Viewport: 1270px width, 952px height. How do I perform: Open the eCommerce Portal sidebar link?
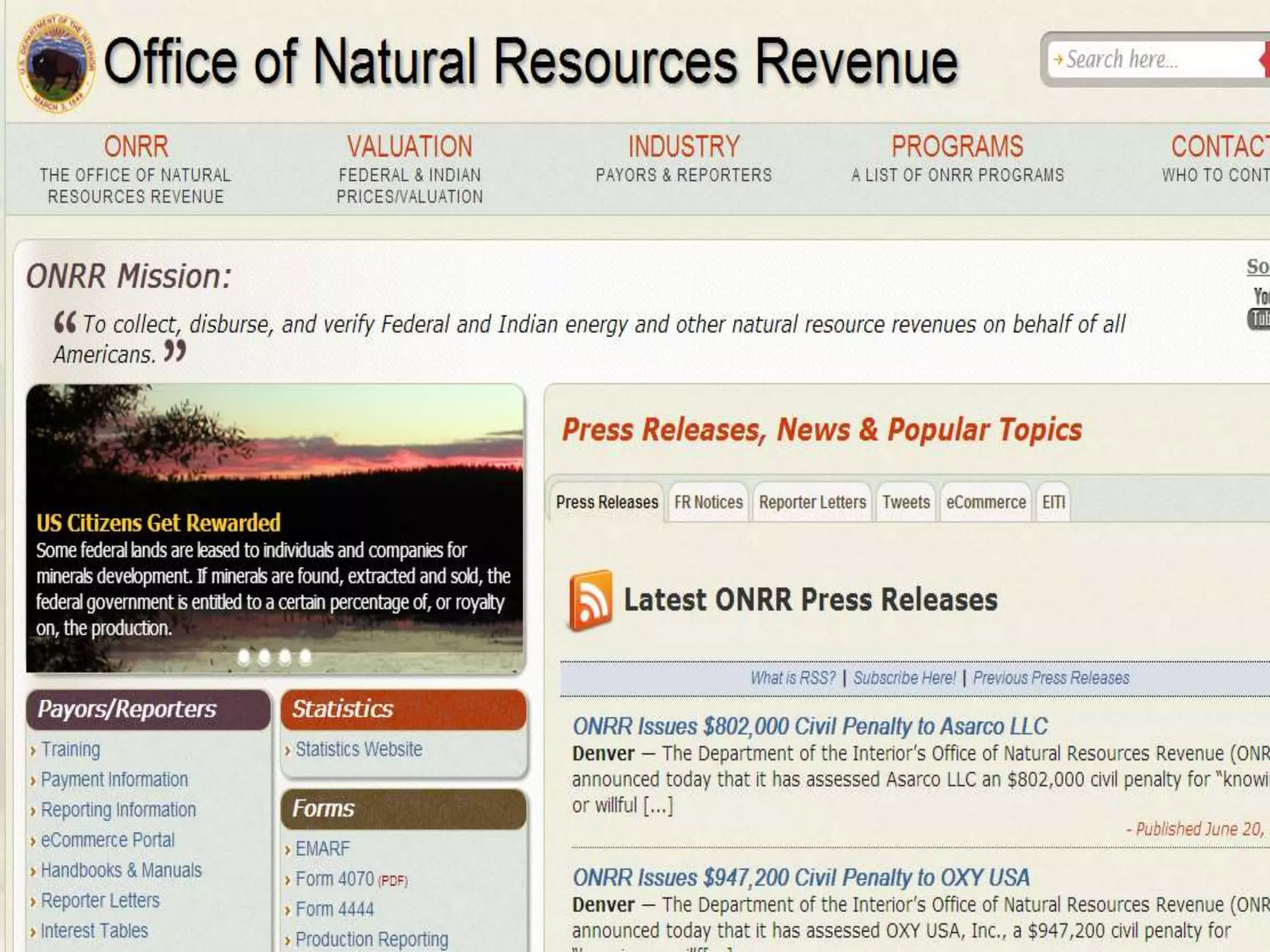pyautogui.click(x=107, y=840)
